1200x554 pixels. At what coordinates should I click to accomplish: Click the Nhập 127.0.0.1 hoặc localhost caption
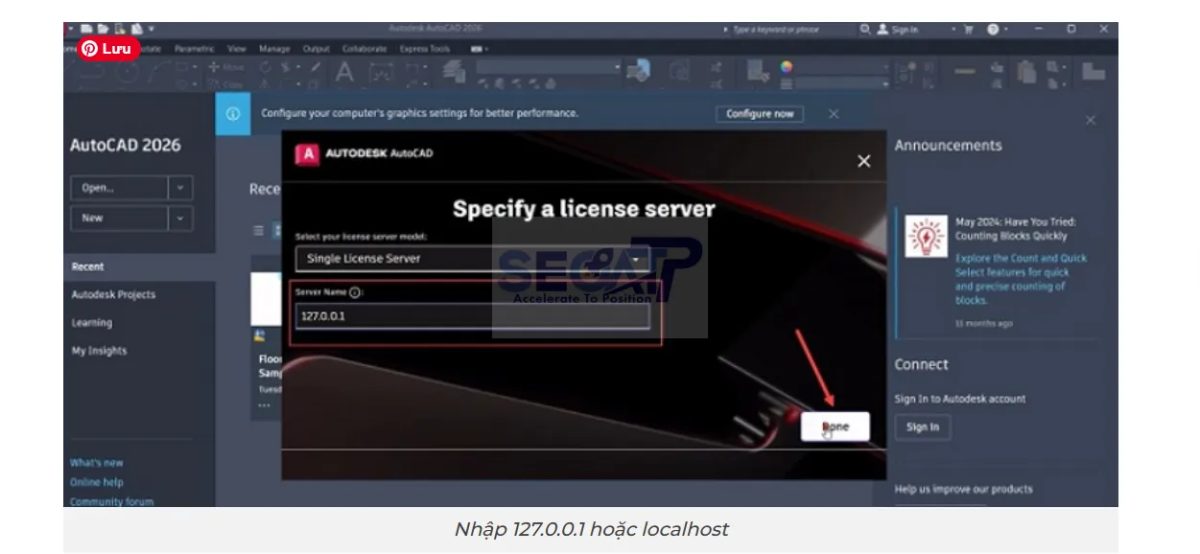(591, 529)
